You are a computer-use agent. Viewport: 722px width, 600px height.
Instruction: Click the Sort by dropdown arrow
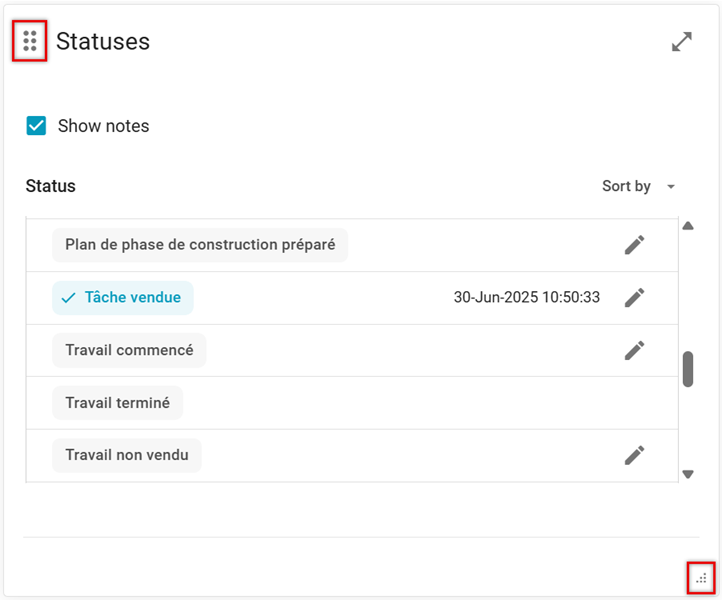(x=671, y=187)
